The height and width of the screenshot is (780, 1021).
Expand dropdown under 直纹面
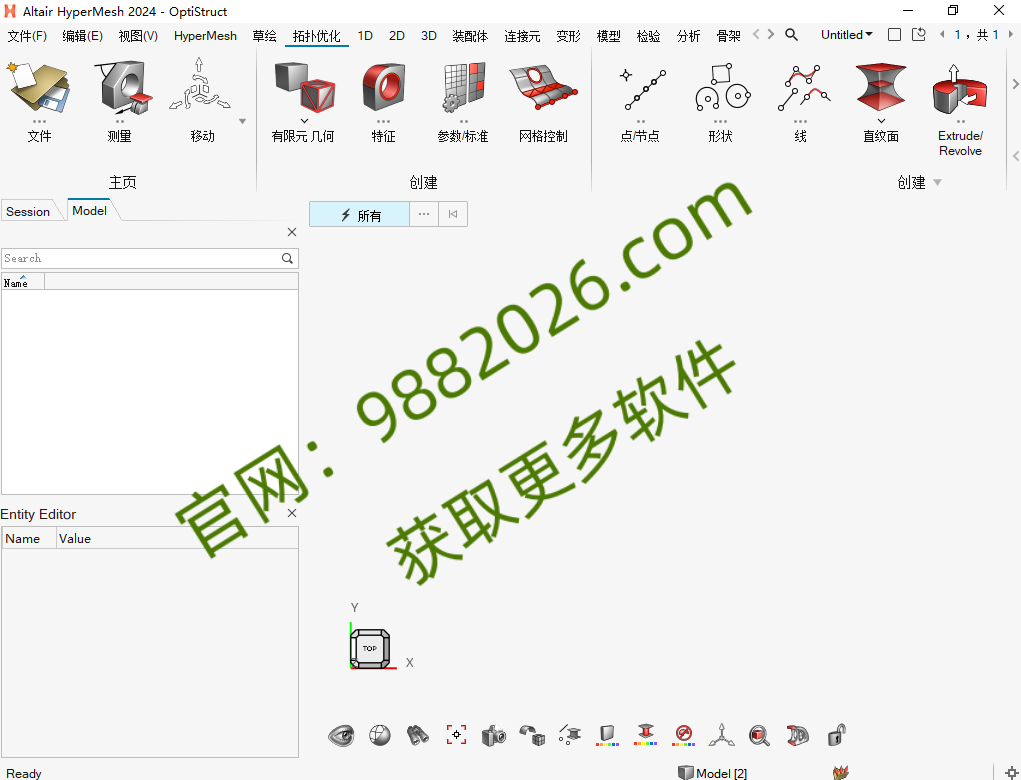tap(881, 121)
